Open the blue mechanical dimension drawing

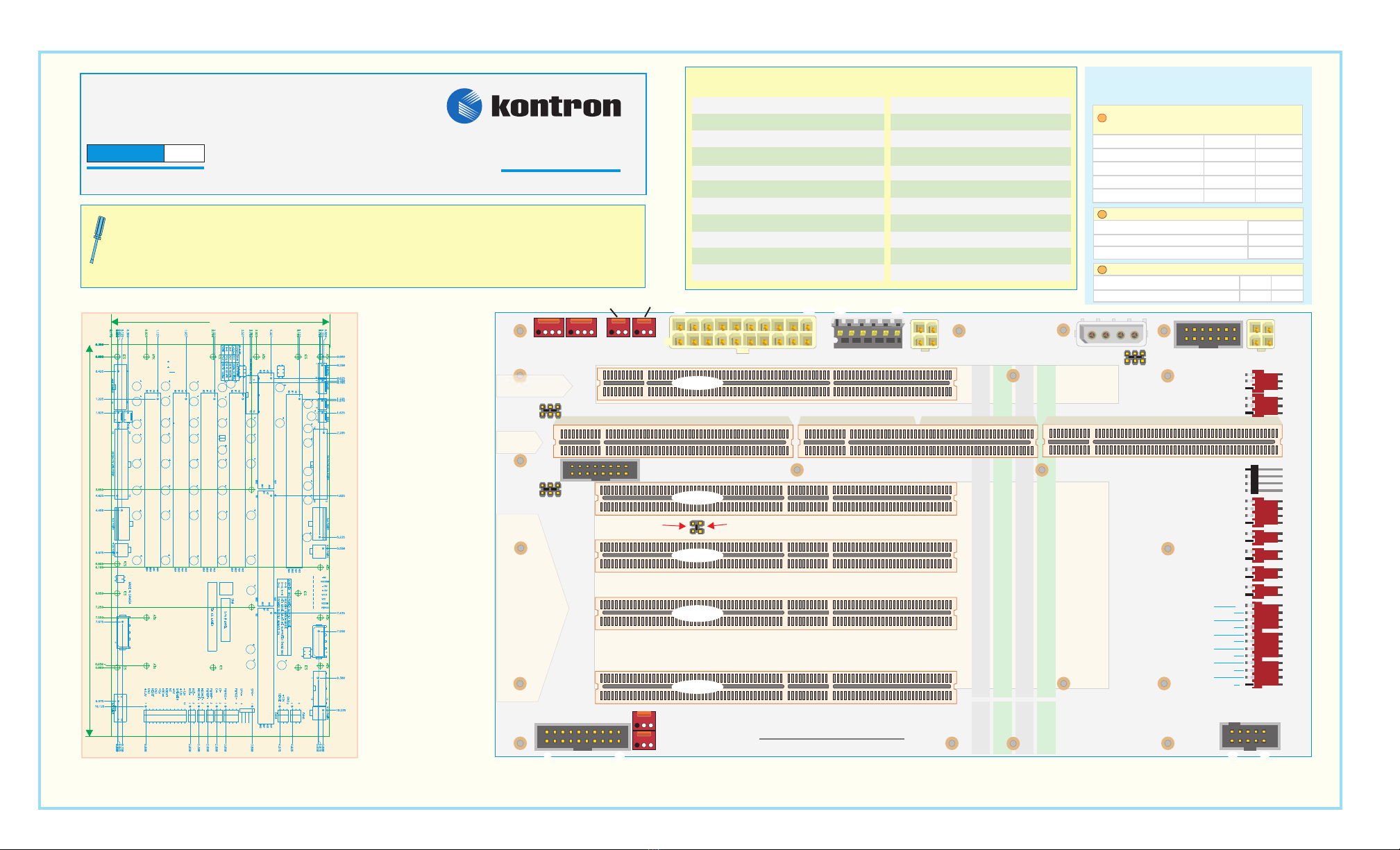(219, 535)
